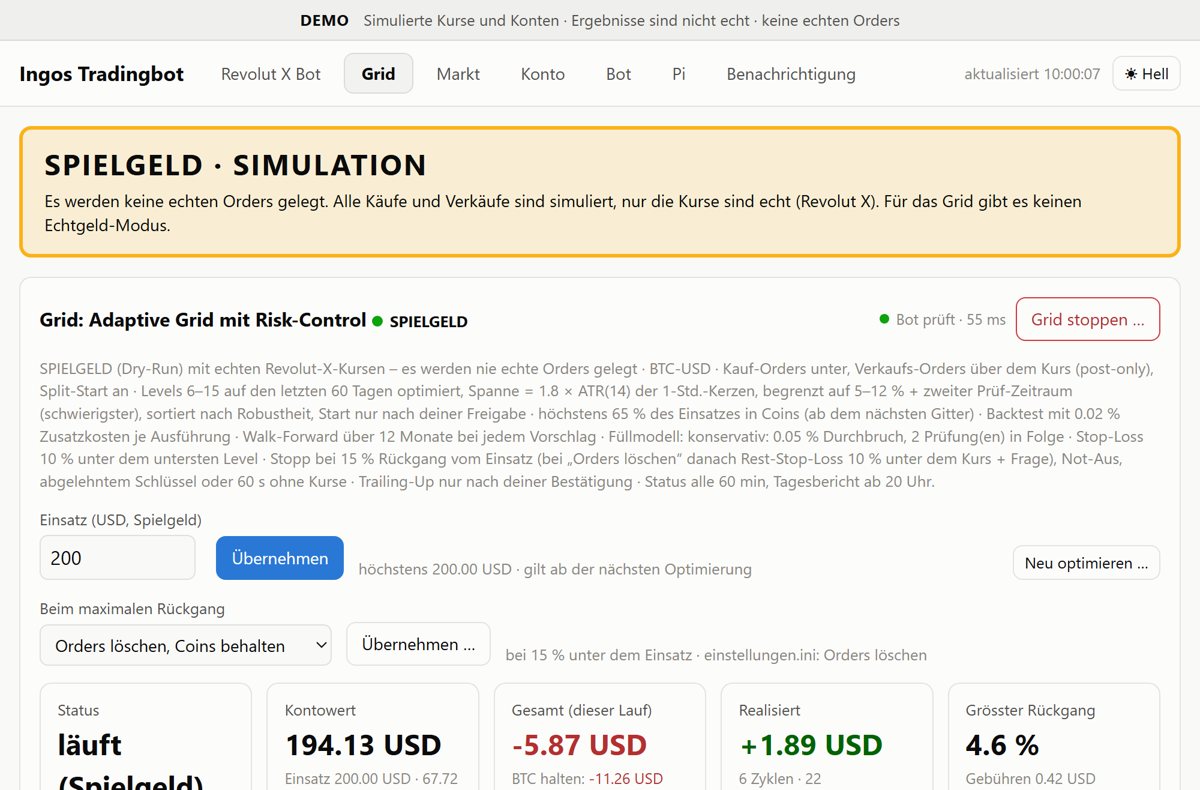This screenshot has width=1200, height=790.
Task: Click Übernehmen next to the Rückgang dropdown
Action: point(418,644)
